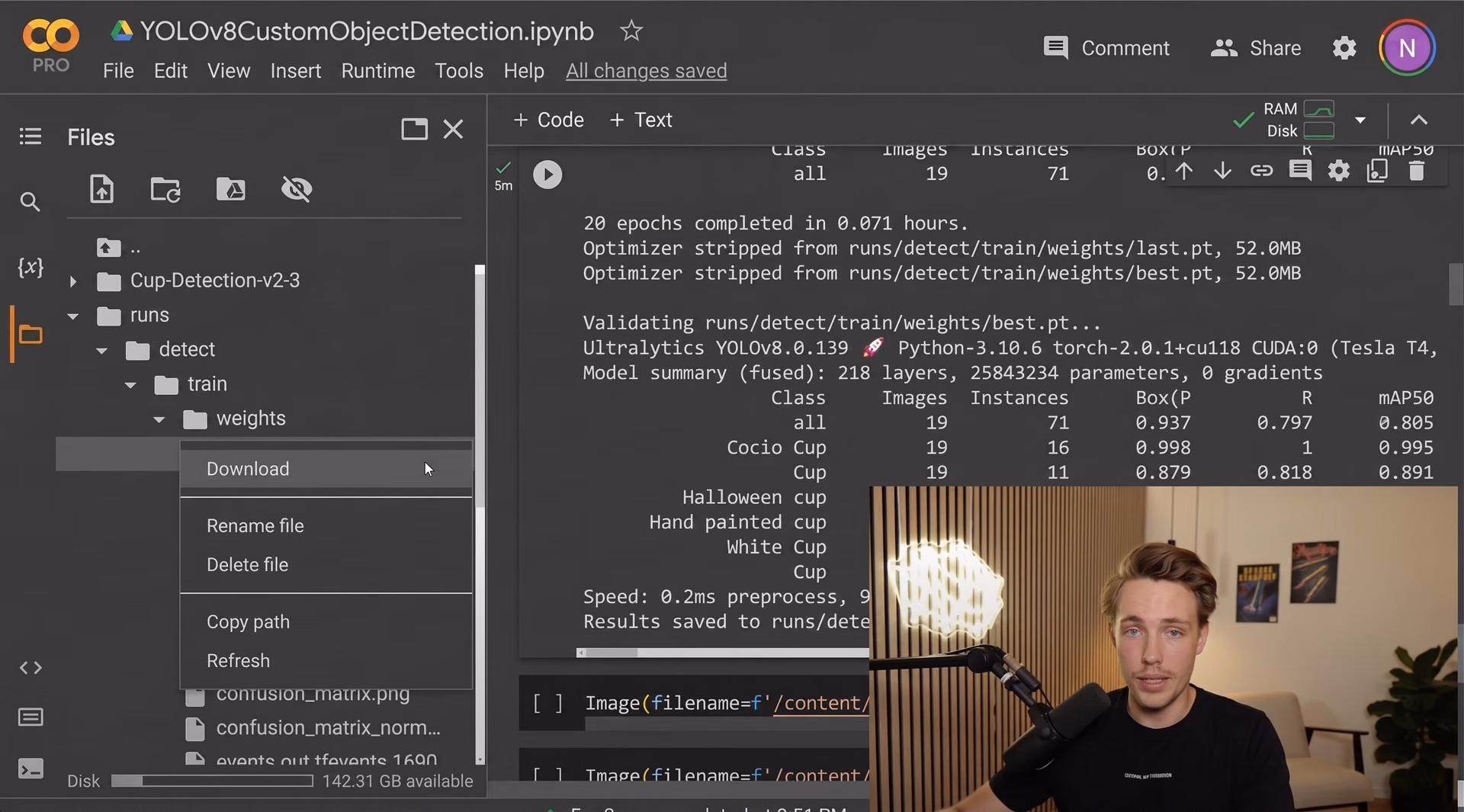Go up to parent directory
Viewport: 1464px width, 812px height.
(x=108, y=248)
